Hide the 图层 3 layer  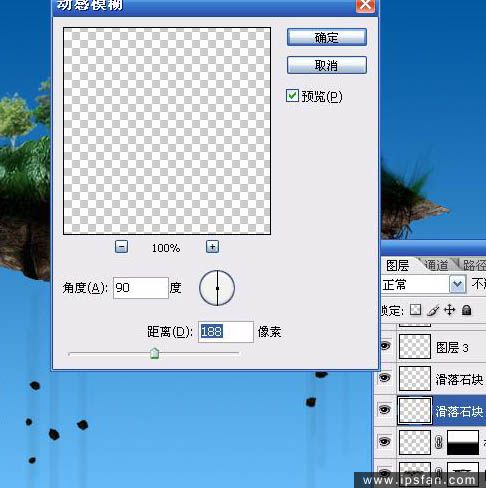coord(385,346)
